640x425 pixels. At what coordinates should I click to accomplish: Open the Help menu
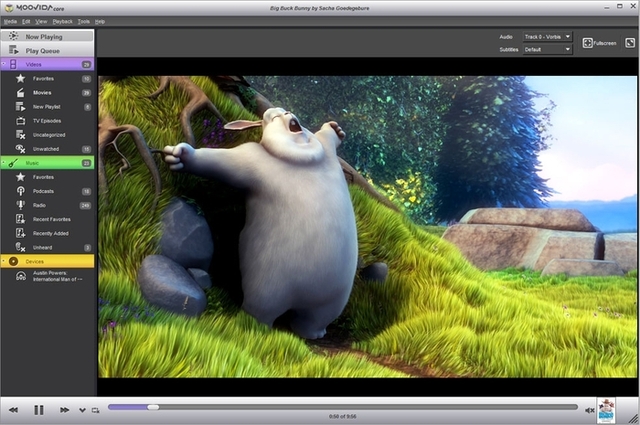(x=100, y=22)
